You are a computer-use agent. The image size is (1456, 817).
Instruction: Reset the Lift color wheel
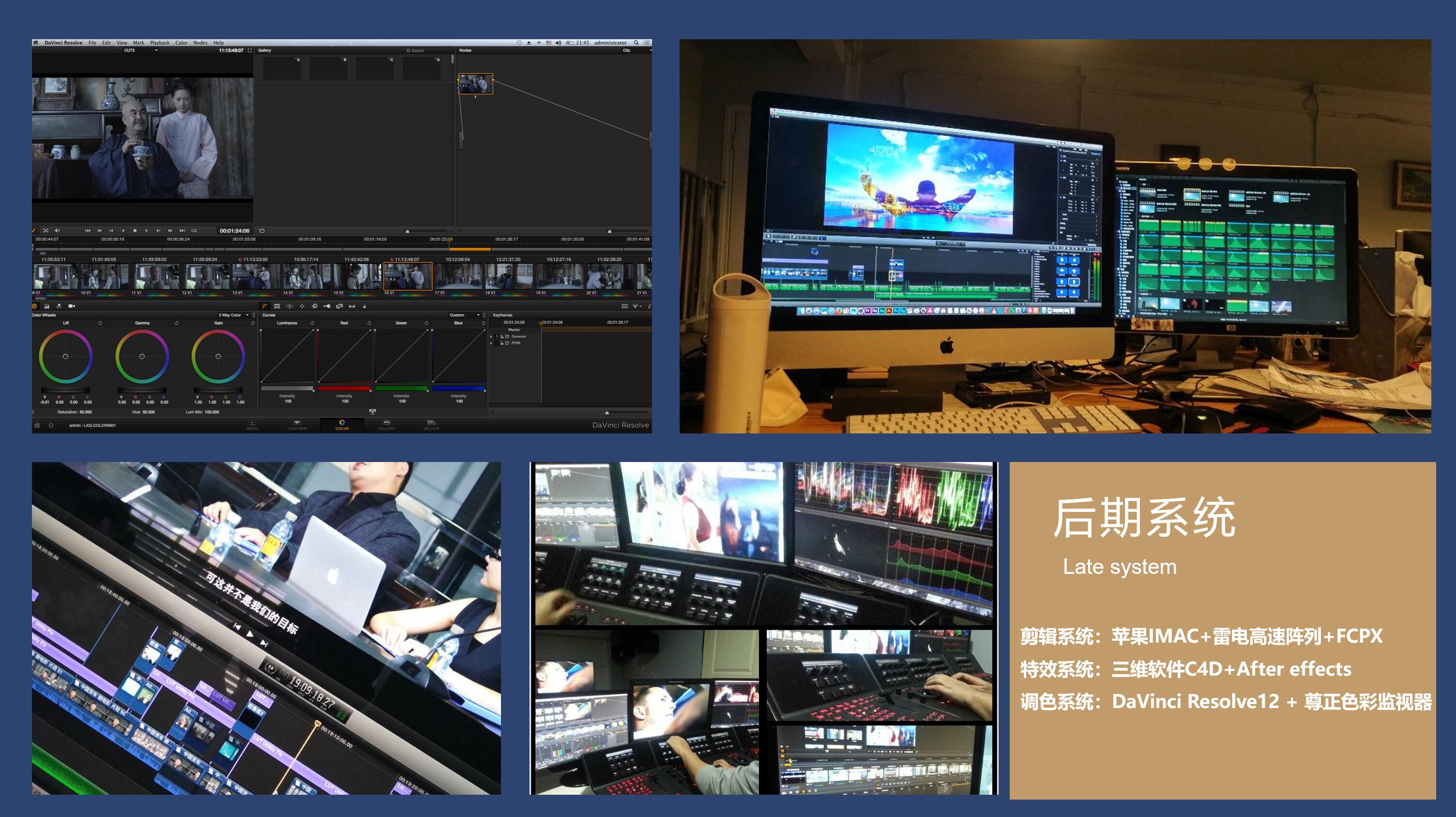101,324
